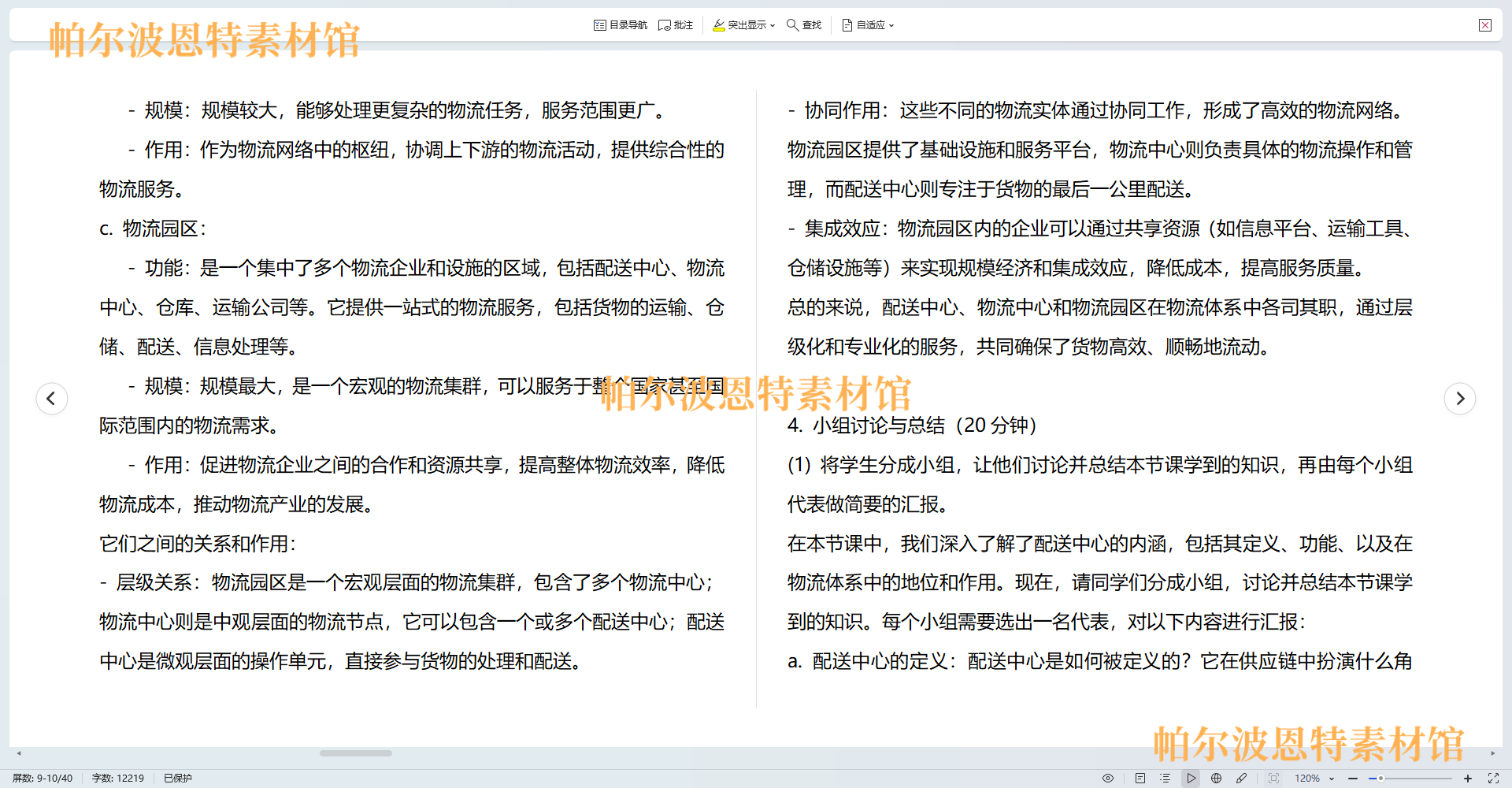Open the 目录导航 navigation pane
Image resolution: width=1512 pixels, height=788 pixels.
[x=621, y=25]
